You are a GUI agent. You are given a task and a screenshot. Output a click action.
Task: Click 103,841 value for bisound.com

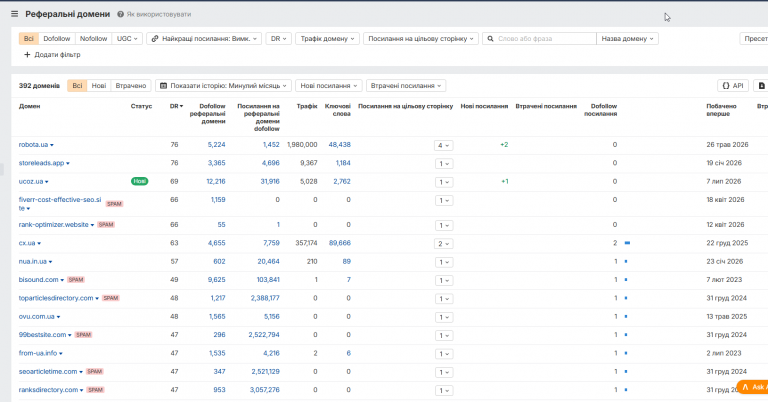click(x=268, y=280)
